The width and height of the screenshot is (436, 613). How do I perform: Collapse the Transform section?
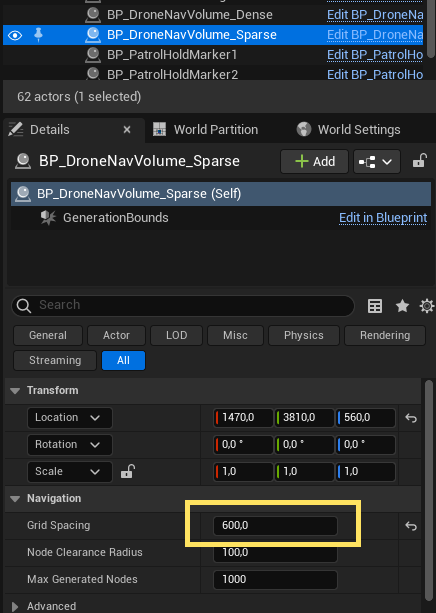(15, 391)
